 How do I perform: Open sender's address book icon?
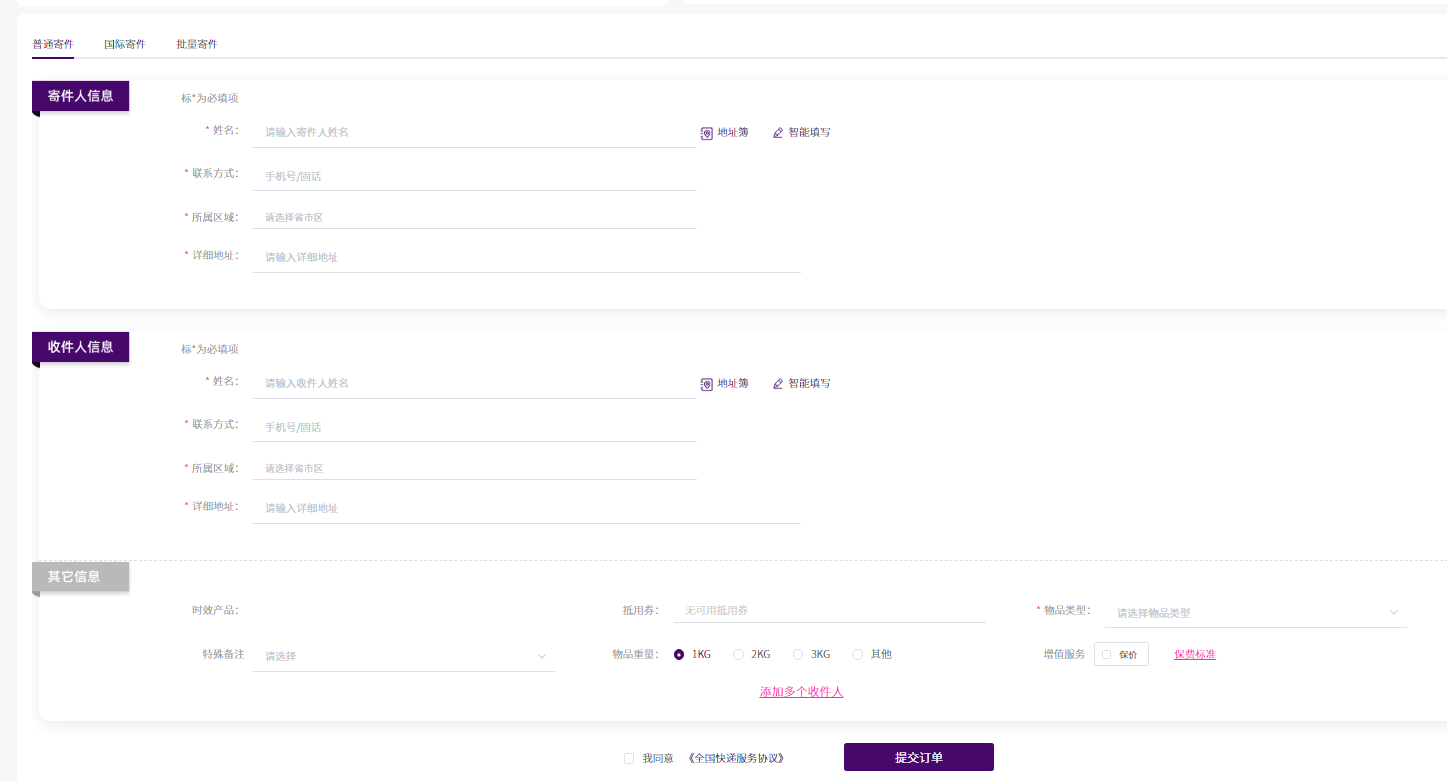707,133
